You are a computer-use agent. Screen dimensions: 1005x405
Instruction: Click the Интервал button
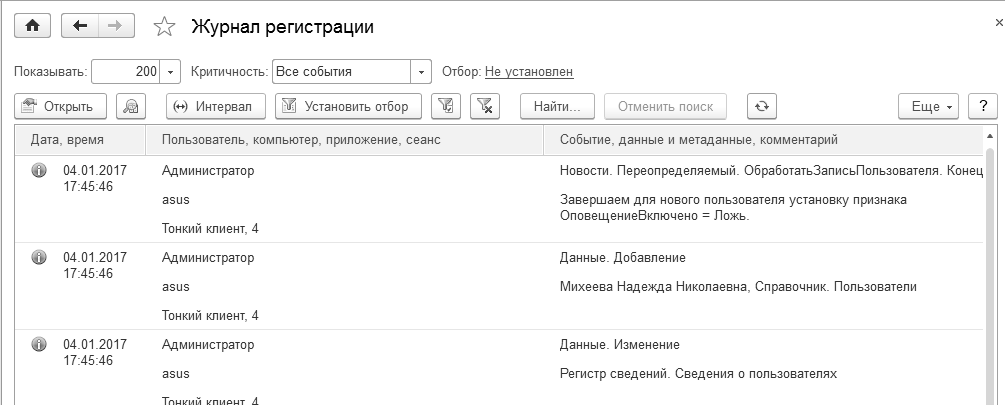point(214,106)
